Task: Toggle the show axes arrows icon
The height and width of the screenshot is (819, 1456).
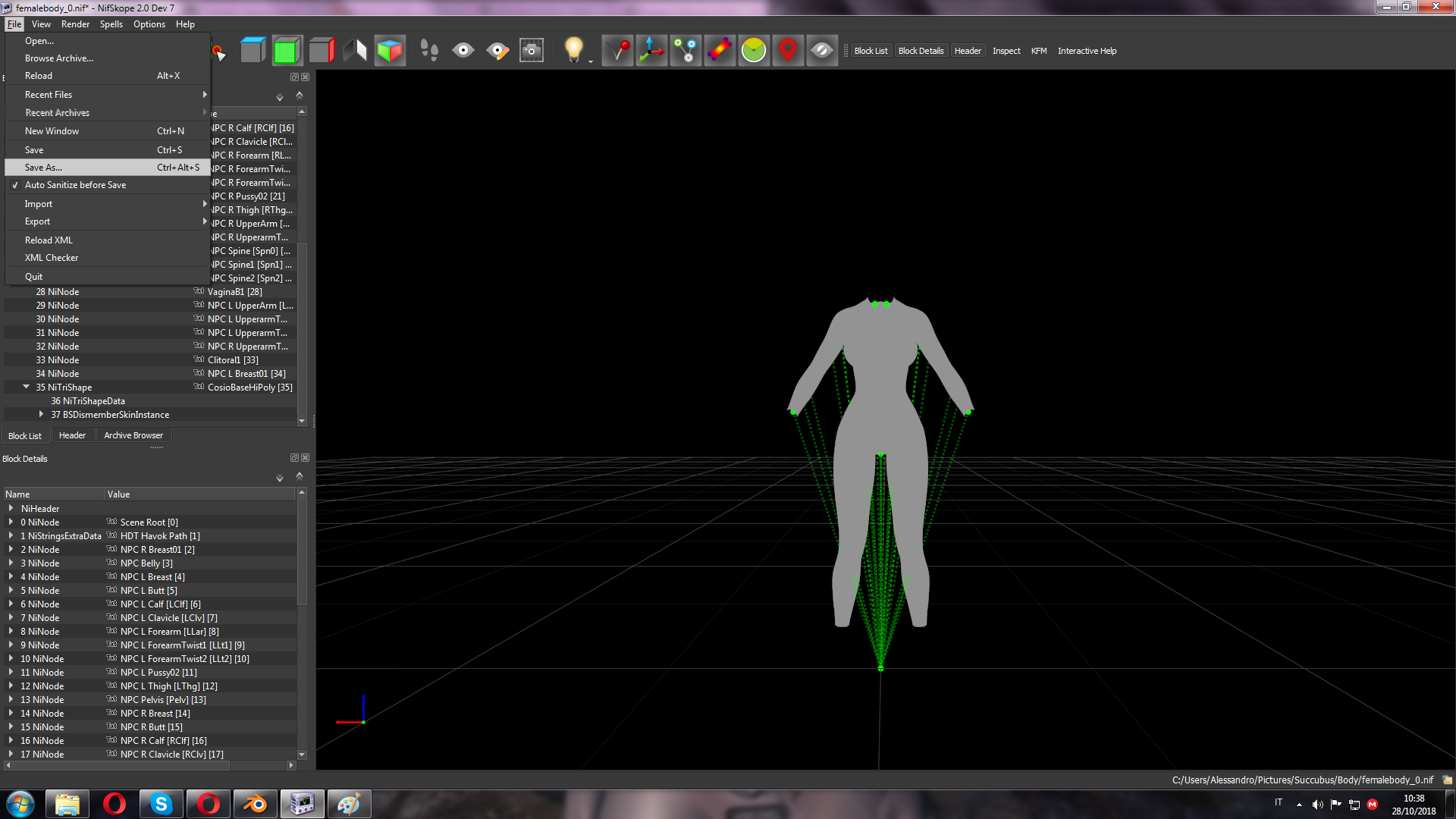Action: click(x=651, y=51)
